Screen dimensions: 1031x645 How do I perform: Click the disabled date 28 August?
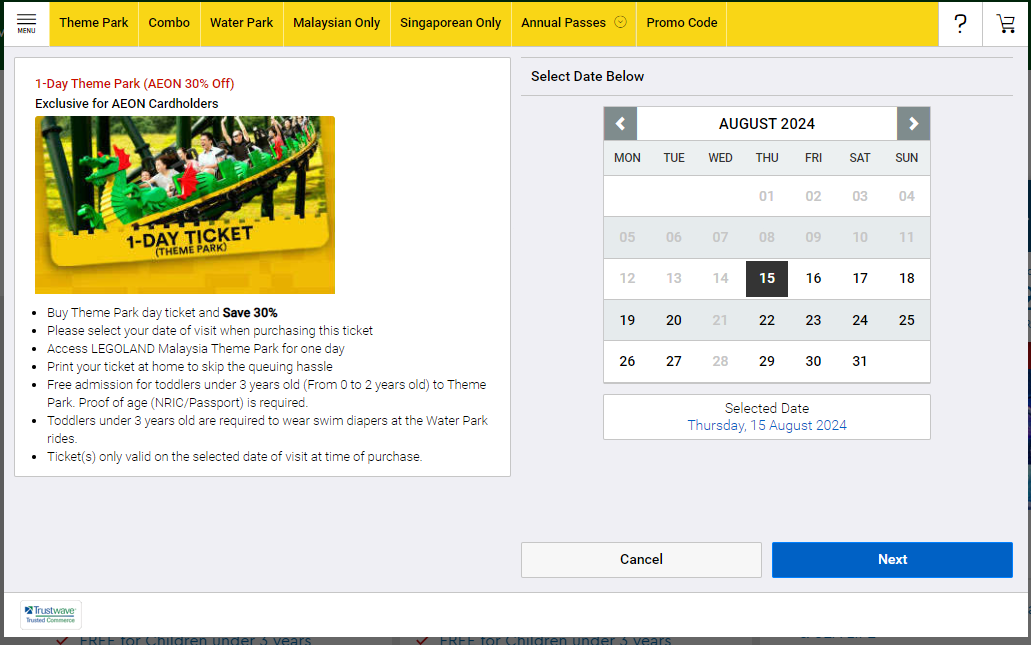click(x=720, y=362)
